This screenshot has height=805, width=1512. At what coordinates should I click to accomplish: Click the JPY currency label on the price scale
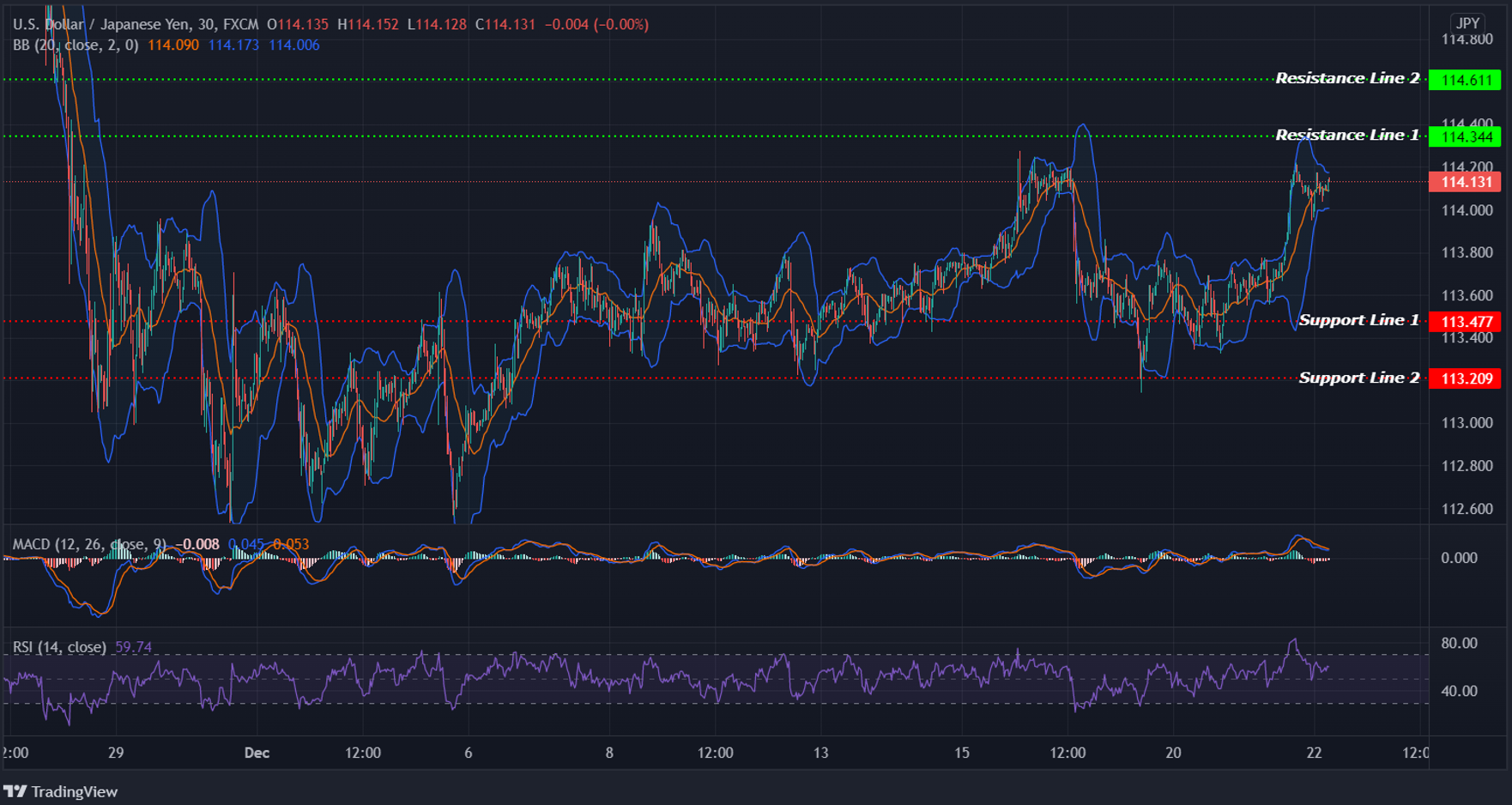(1467, 22)
